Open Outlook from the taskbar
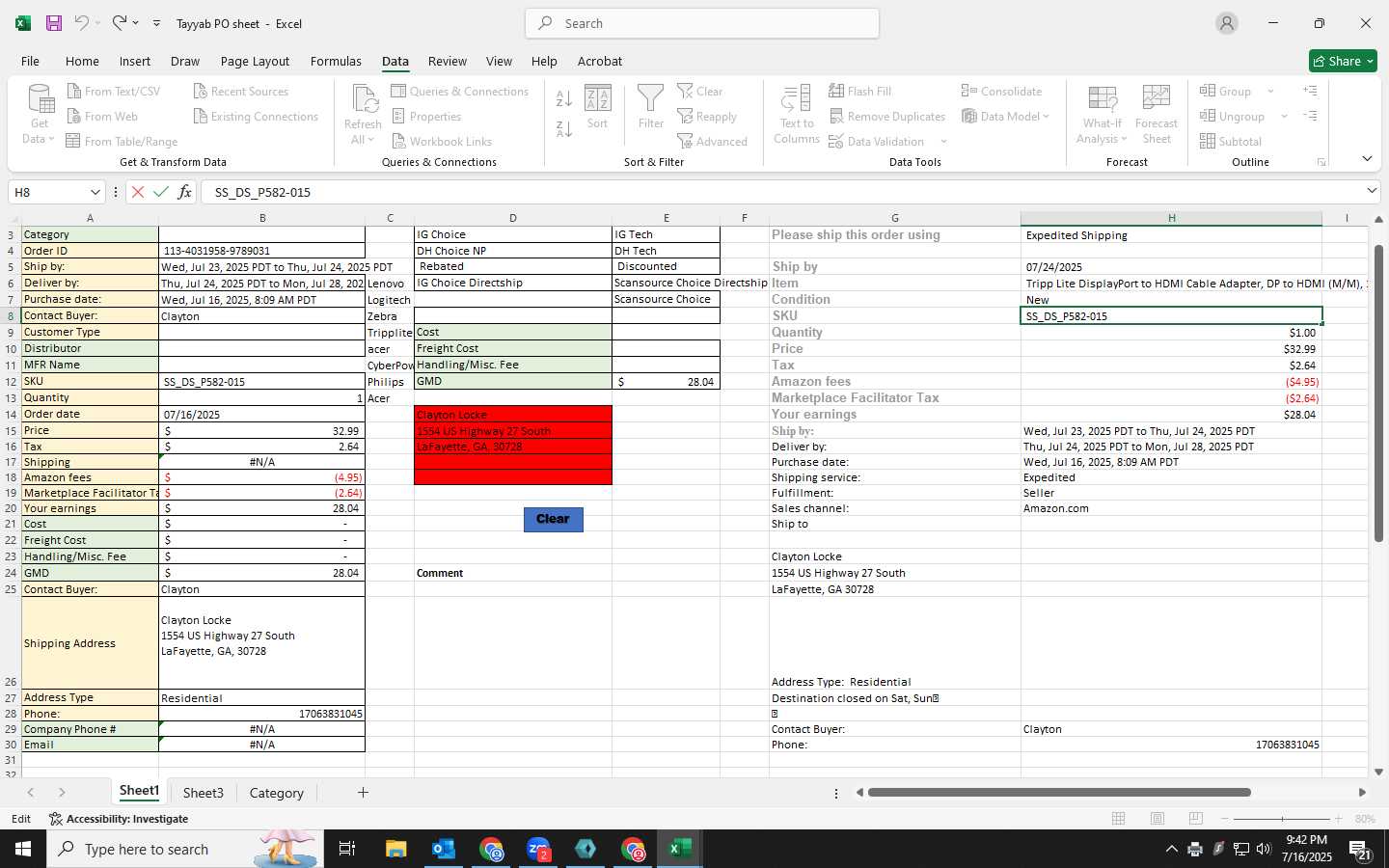Screen dimensions: 1389x868 pyautogui.click(x=444, y=849)
